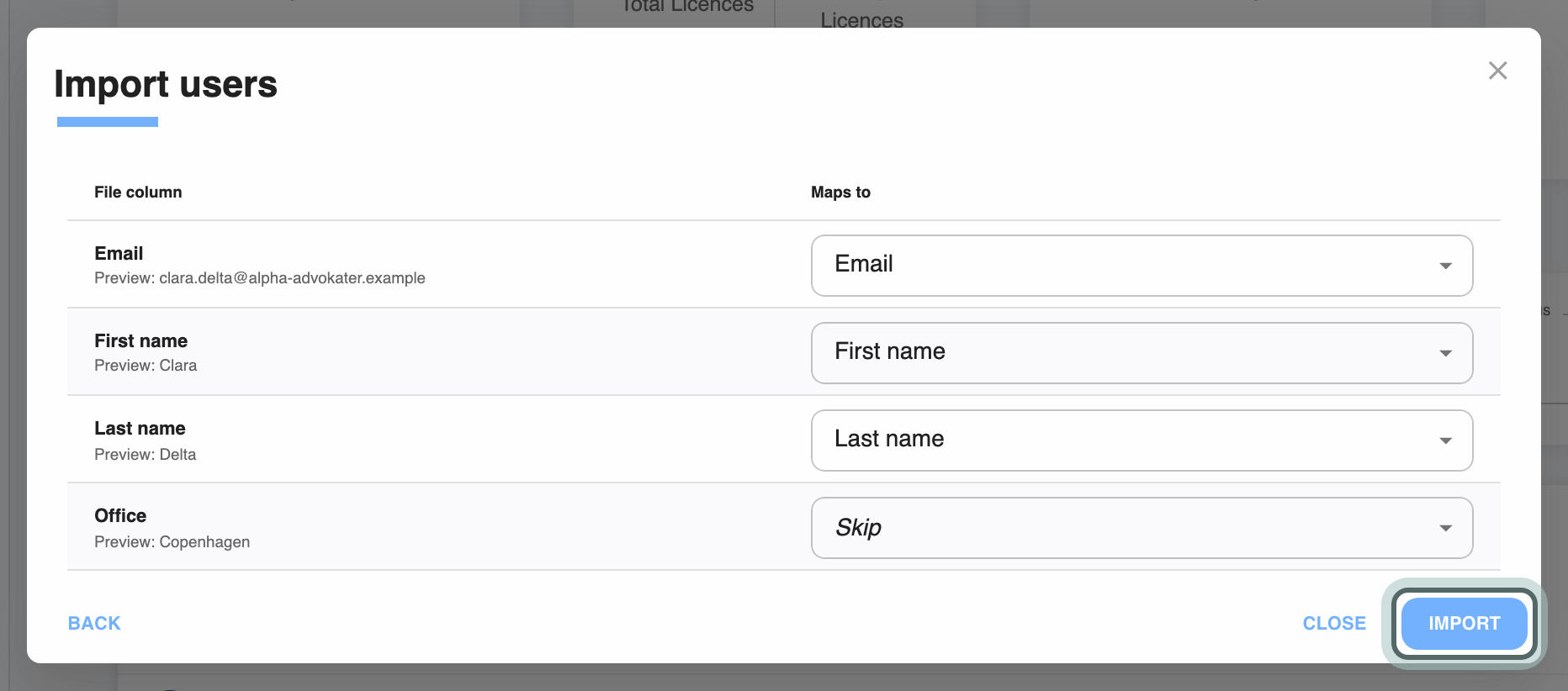
Task: Click the Import button
Action: 1464,624
